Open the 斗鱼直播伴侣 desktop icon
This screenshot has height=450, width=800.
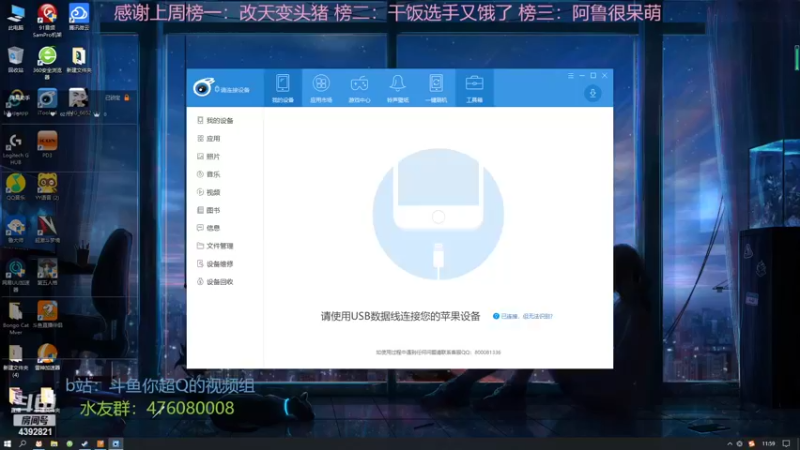[47, 314]
